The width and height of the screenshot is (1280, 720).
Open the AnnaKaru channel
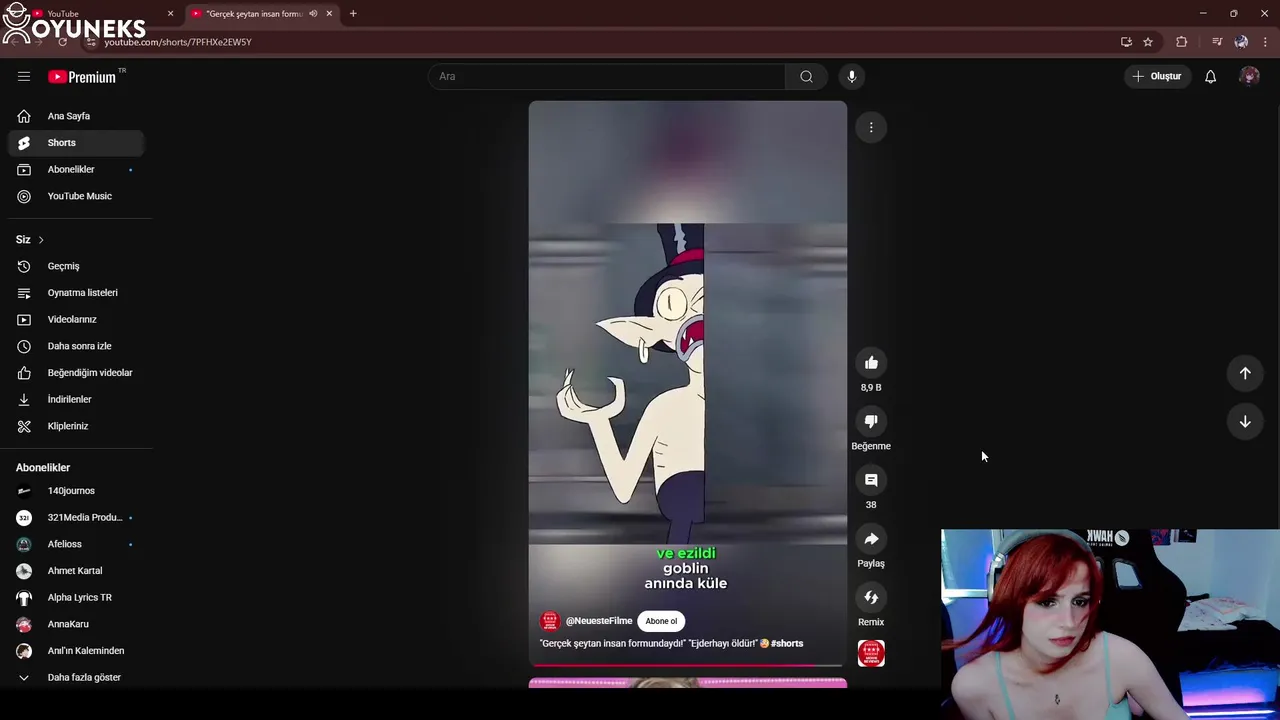[x=76, y=624]
